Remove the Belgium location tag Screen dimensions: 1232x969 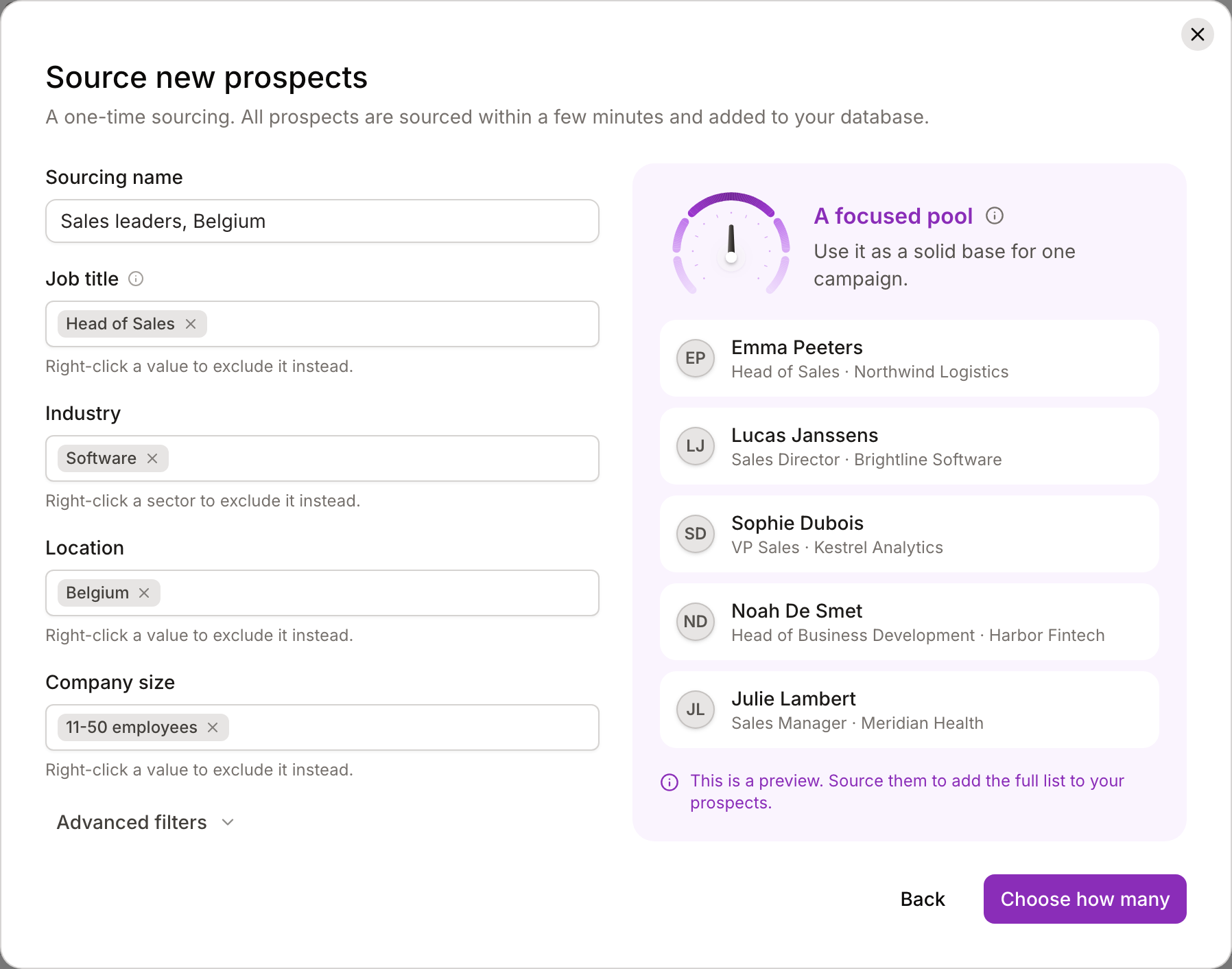[144, 593]
